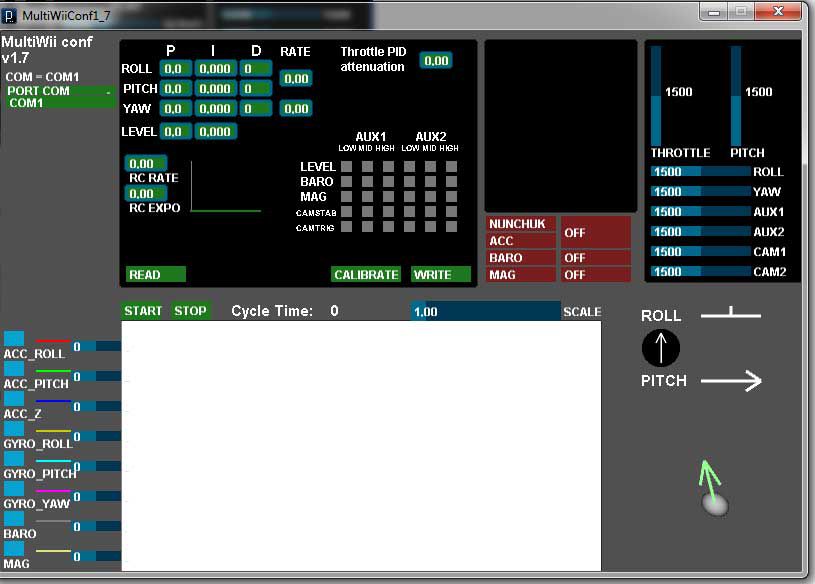Check MAG box under AUX2 MID

click(x=430, y=196)
